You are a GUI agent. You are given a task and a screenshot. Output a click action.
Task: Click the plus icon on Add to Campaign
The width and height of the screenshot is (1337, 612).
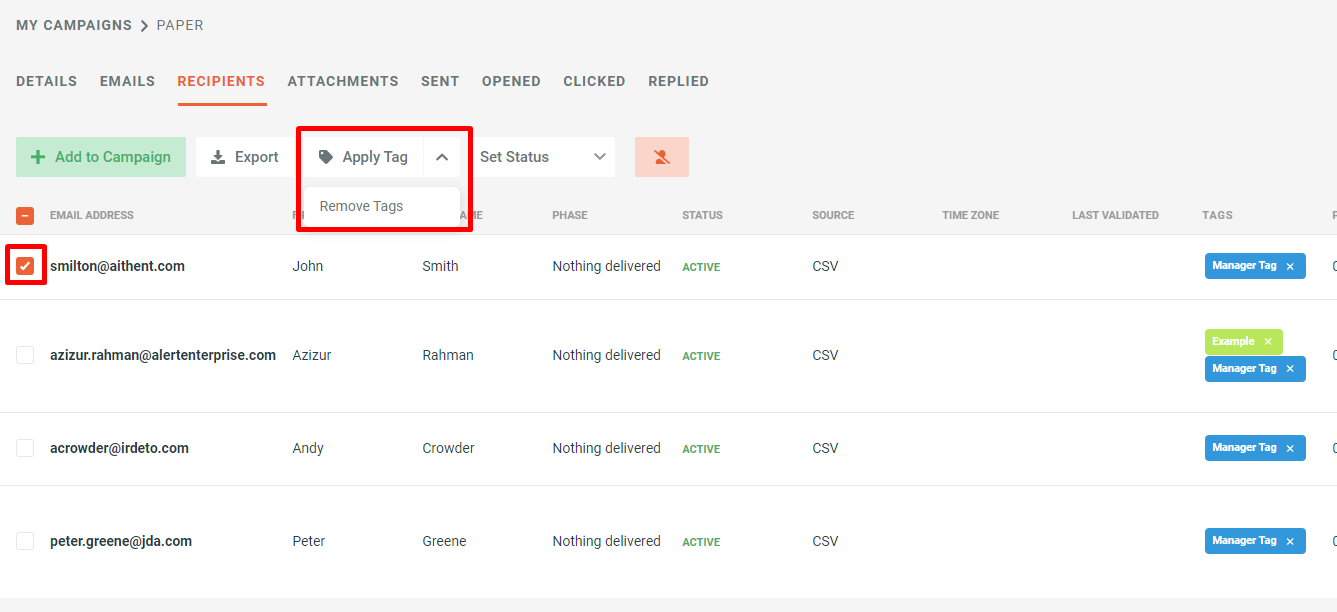tap(38, 156)
